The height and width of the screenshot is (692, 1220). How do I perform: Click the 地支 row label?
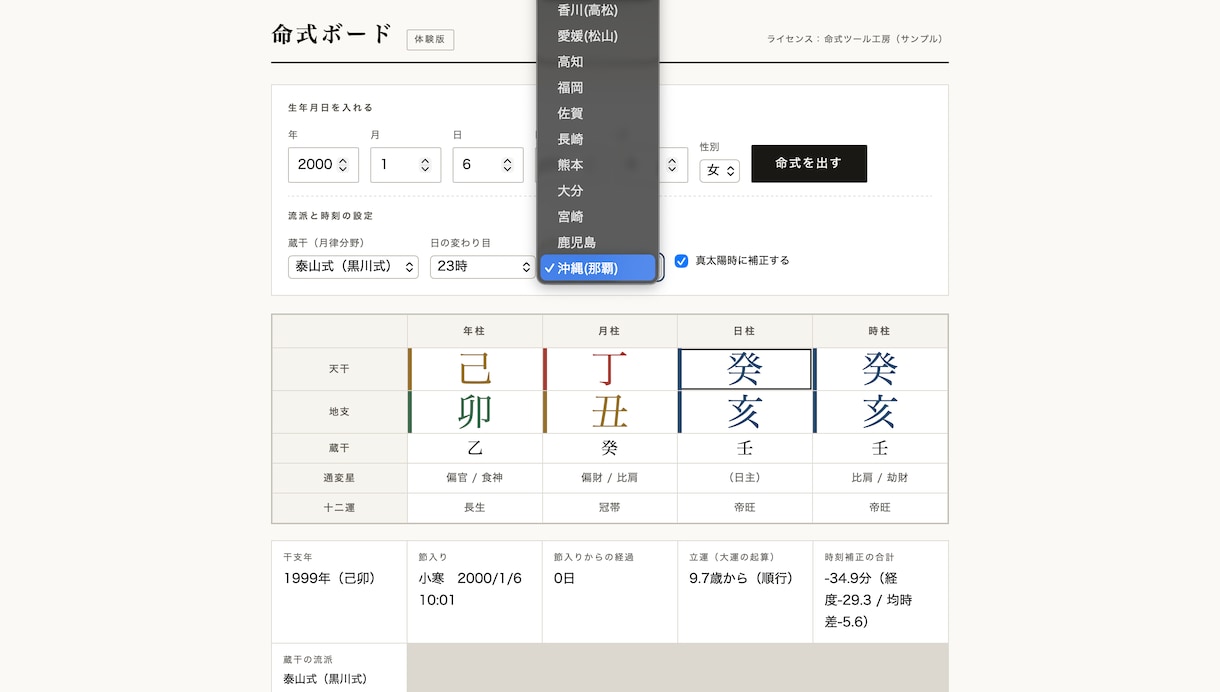(340, 412)
